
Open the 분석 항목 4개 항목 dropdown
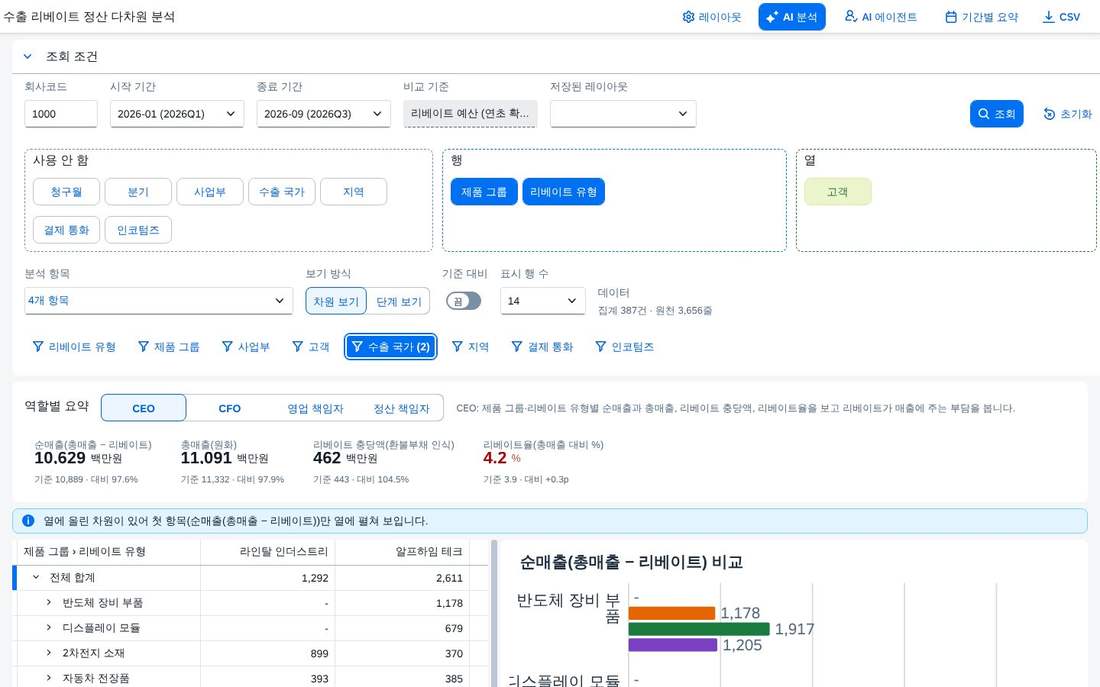[159, 300]
